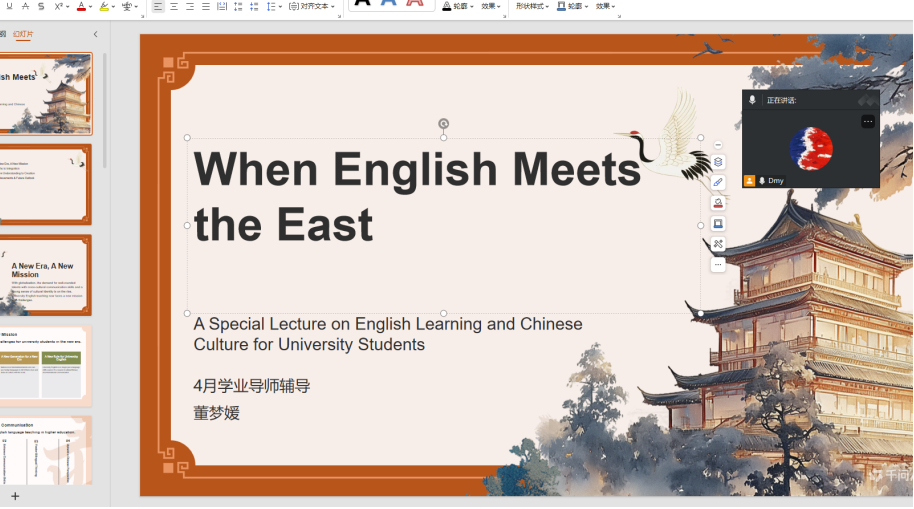Switch to the 幻灯片 tab
914x509 pixels.
click(23, 34)
